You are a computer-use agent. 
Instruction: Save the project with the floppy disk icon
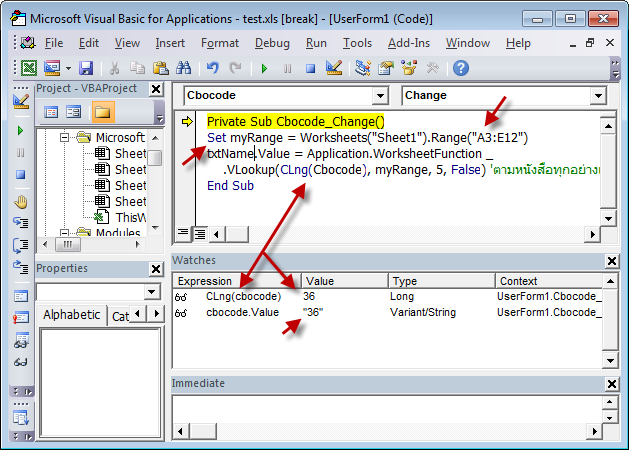[x=85, y=68]
